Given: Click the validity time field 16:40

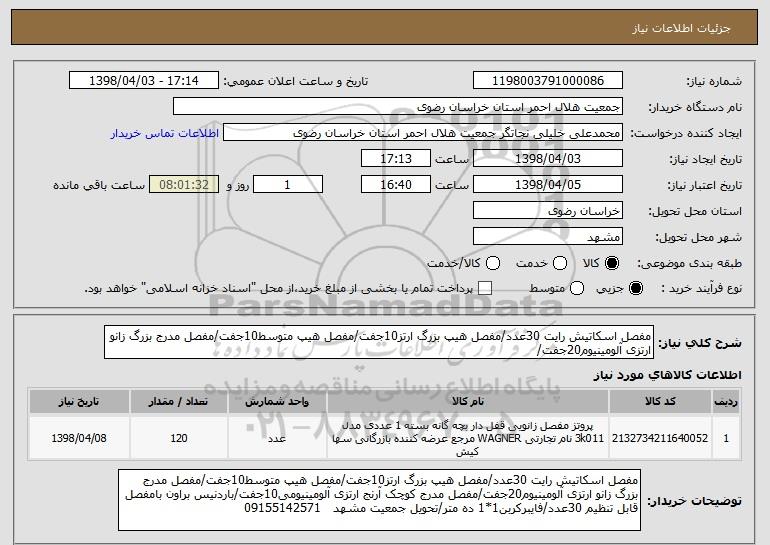Looking at the screenshot, I should pos(396,185).
